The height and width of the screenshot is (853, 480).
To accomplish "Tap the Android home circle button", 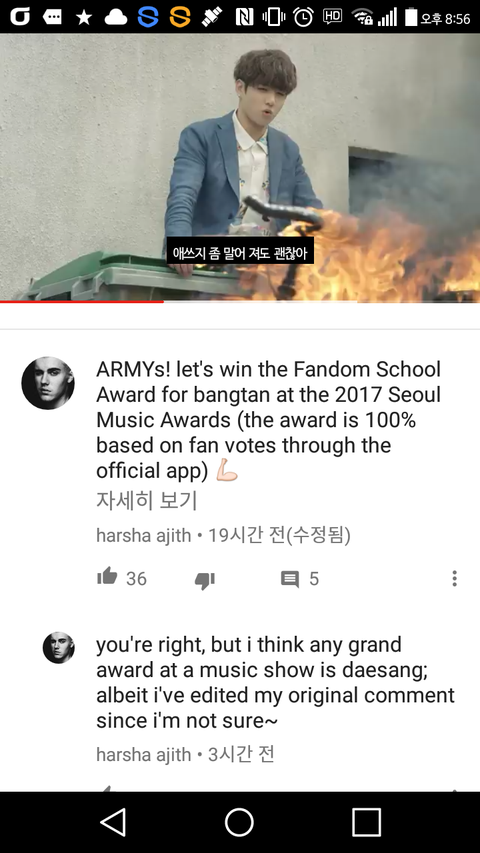I will point(239,821).
